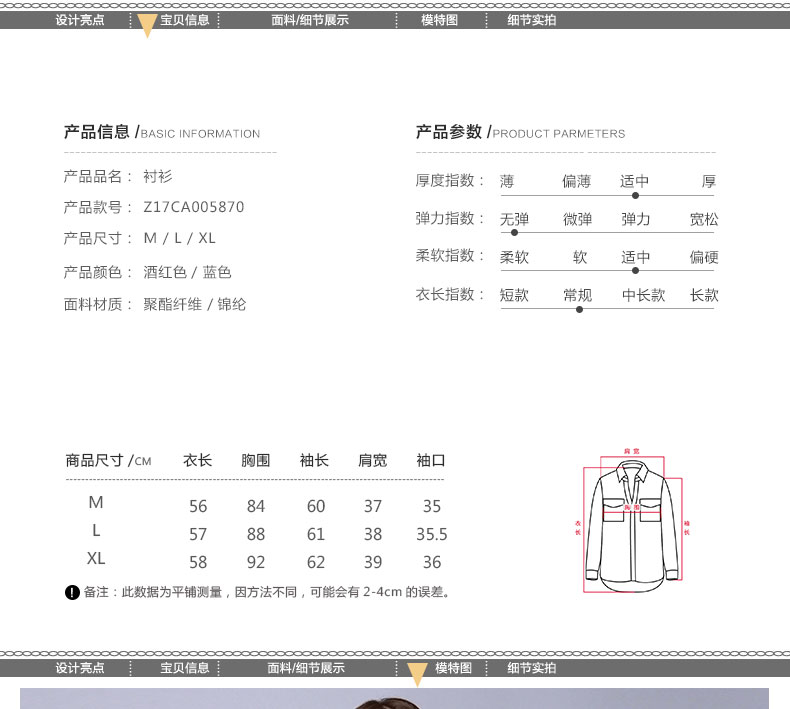
Task: Select 宝贝信息 tab in the top navigation bar
Action: coord(185,20)
